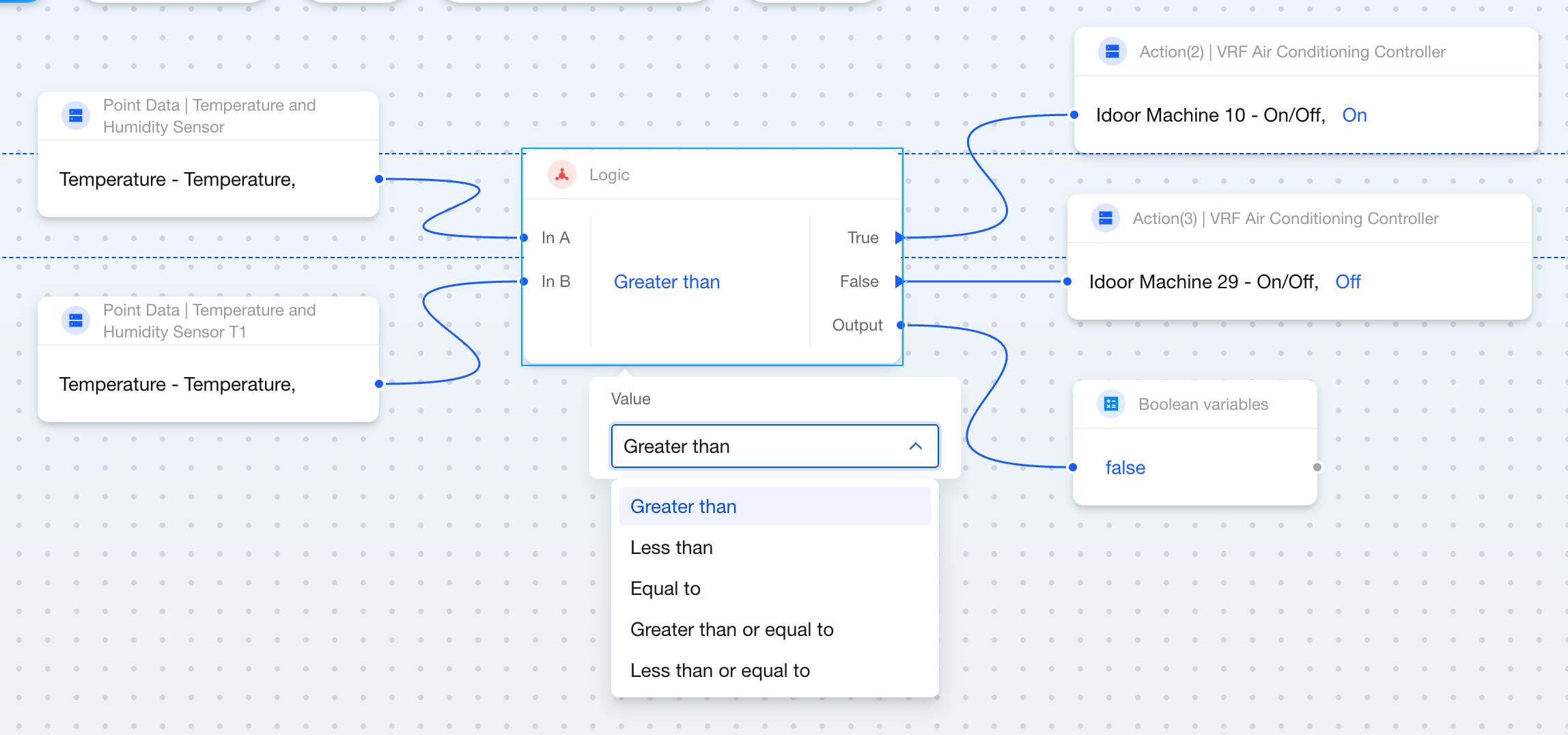Click the In A input port

click(x=524, y=238)
